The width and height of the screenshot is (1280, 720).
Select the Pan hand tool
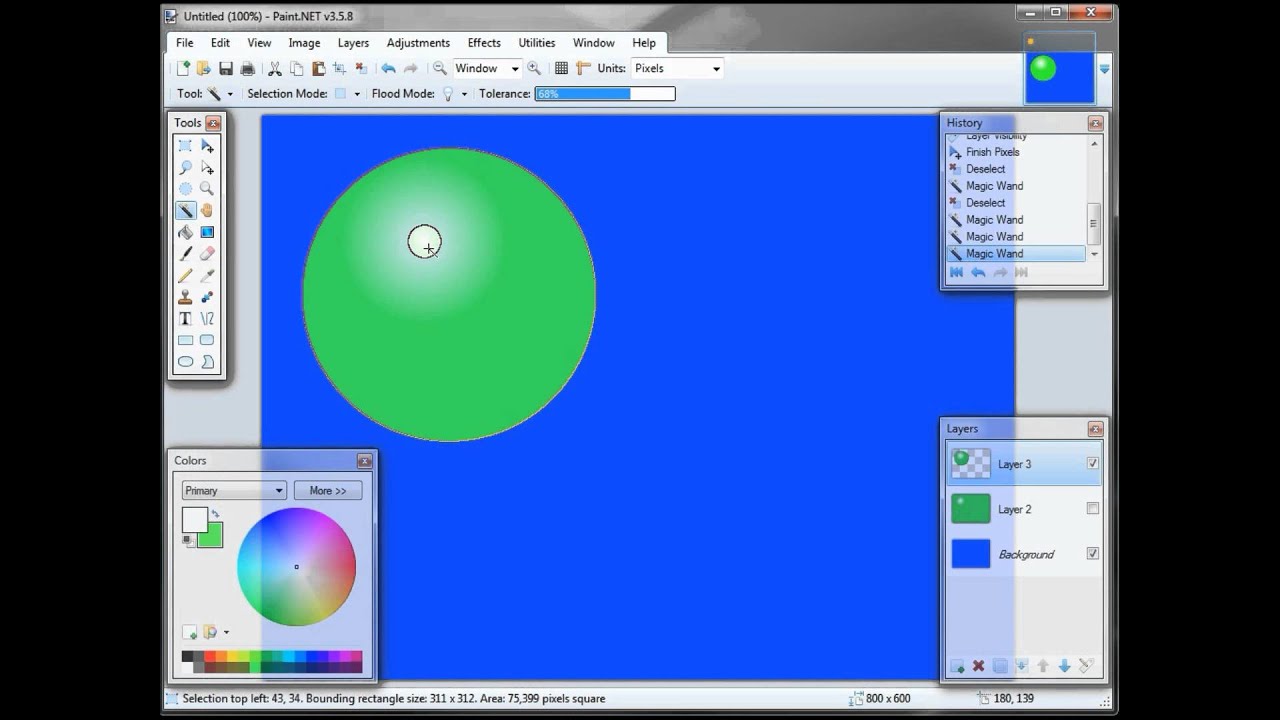tap(207, 211)
